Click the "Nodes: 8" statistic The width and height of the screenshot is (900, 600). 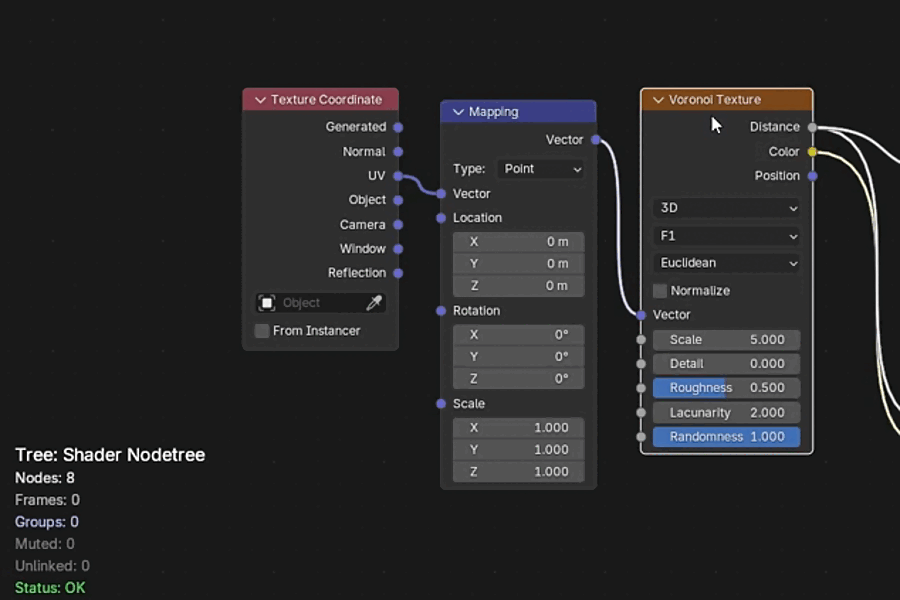click(45, 478)
